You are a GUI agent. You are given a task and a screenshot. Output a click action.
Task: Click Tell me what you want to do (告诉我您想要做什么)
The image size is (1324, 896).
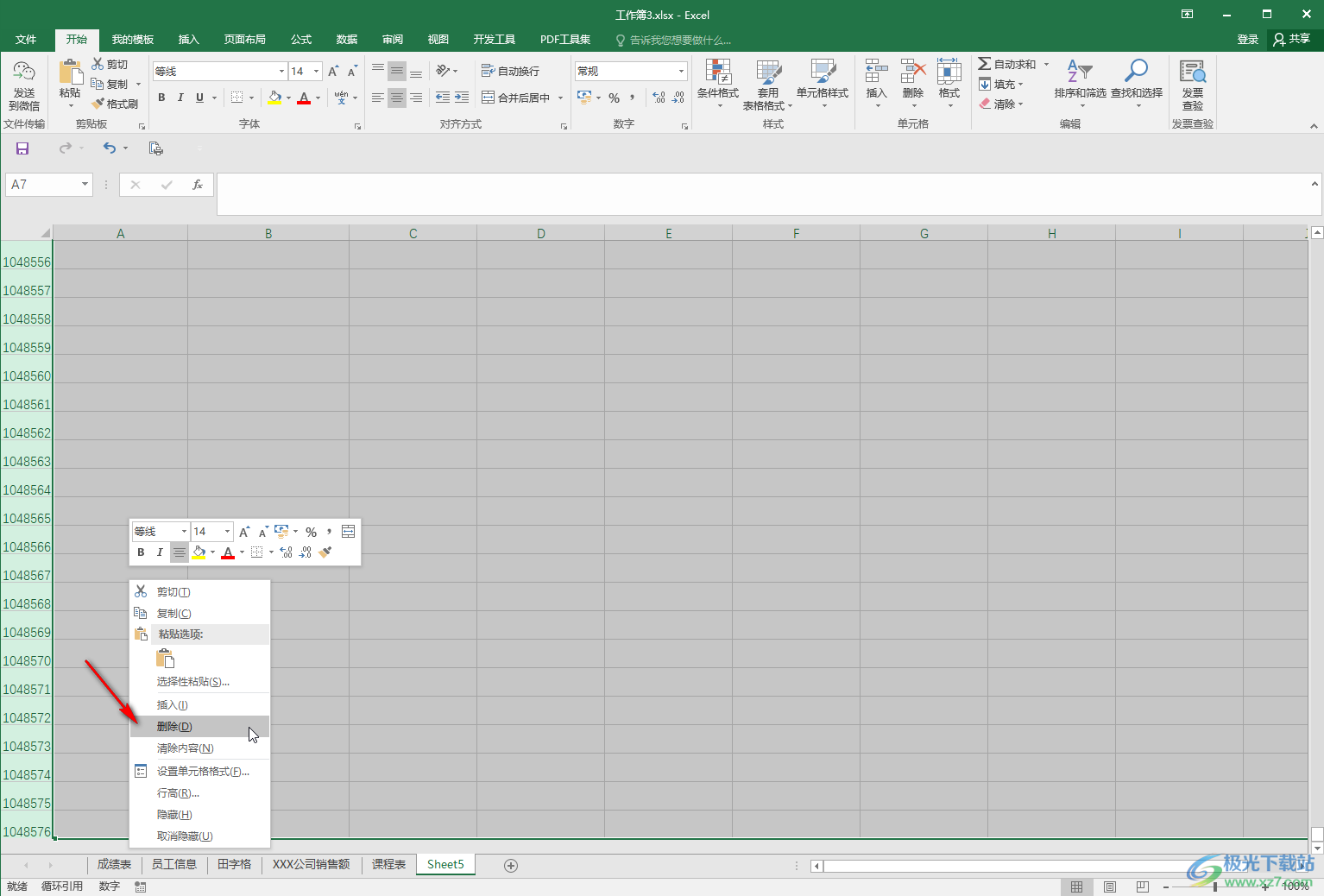pos(673,41)
